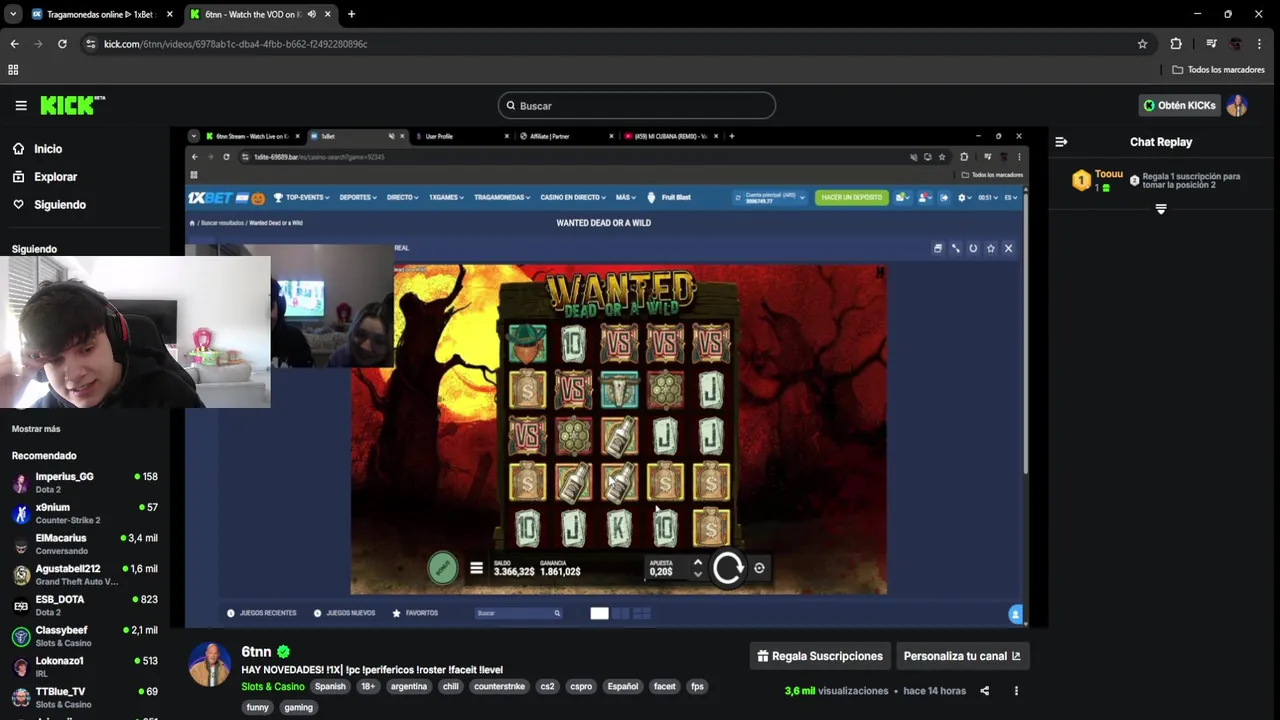Open recommended channel ElMacarius
The height and width of the screenshot is (720, 1280).
[x=85, y=544]
